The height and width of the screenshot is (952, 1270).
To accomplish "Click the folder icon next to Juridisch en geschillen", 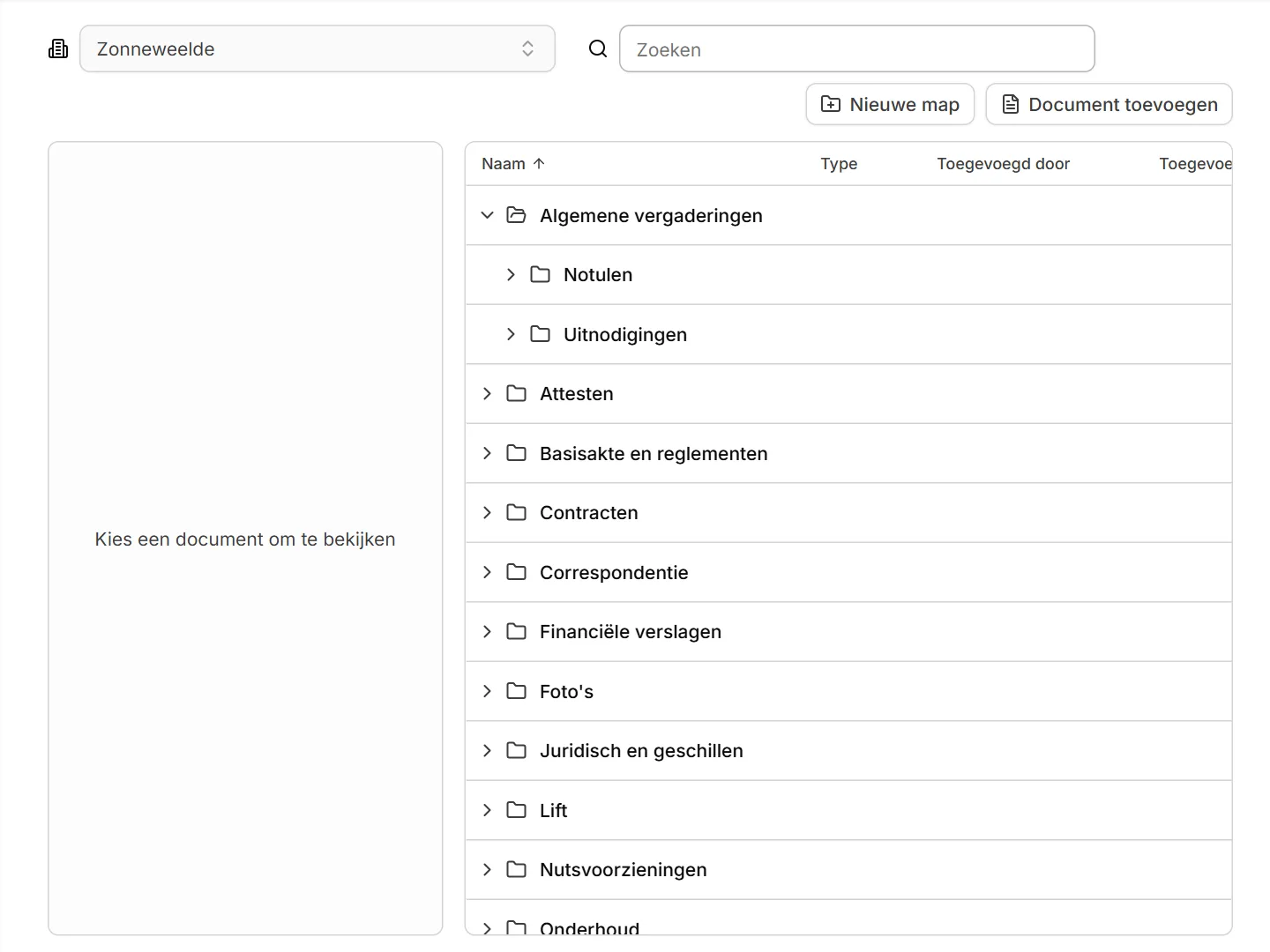I will point(516,751).
